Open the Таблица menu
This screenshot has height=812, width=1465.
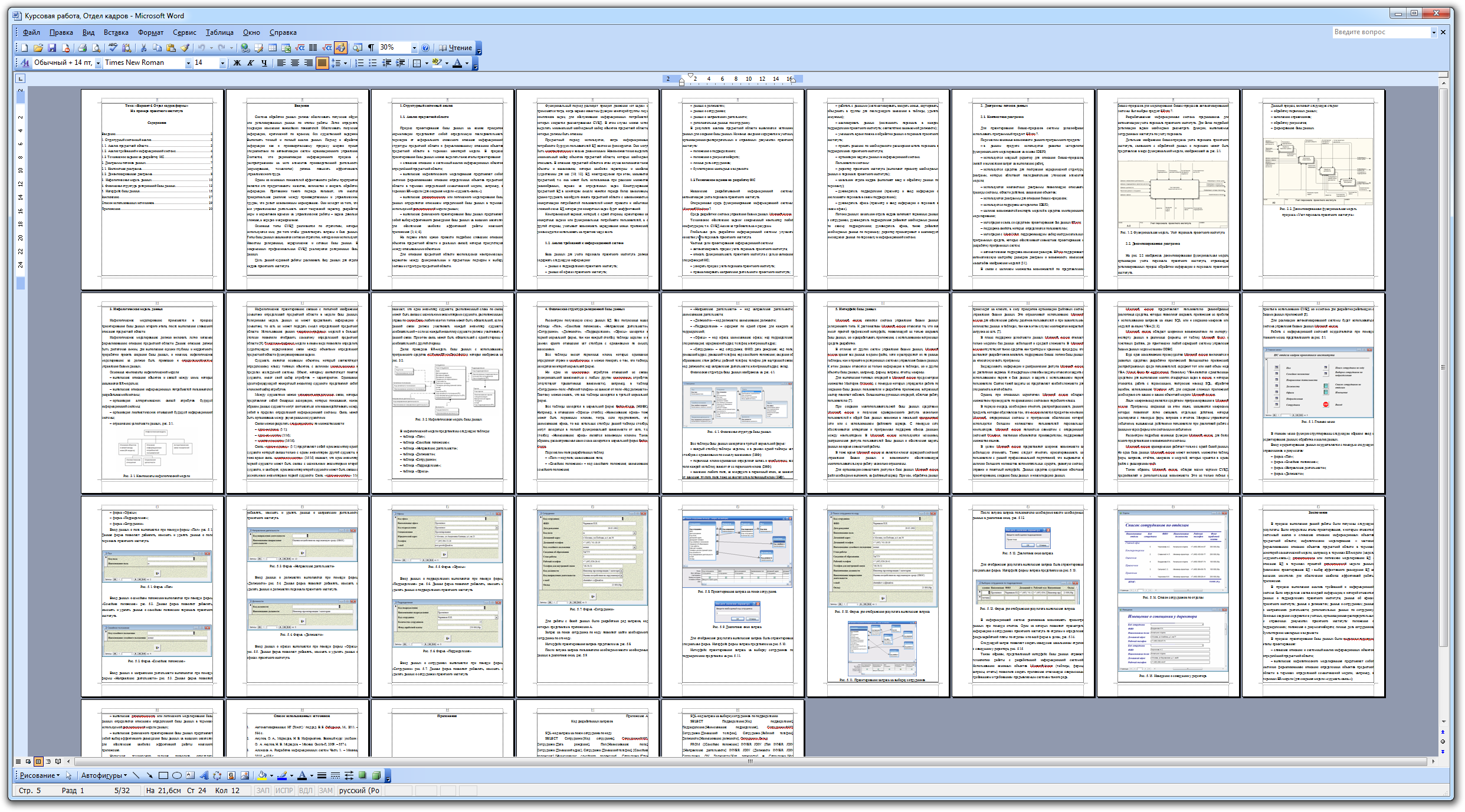pyautogui.click(x=219, y=32)
